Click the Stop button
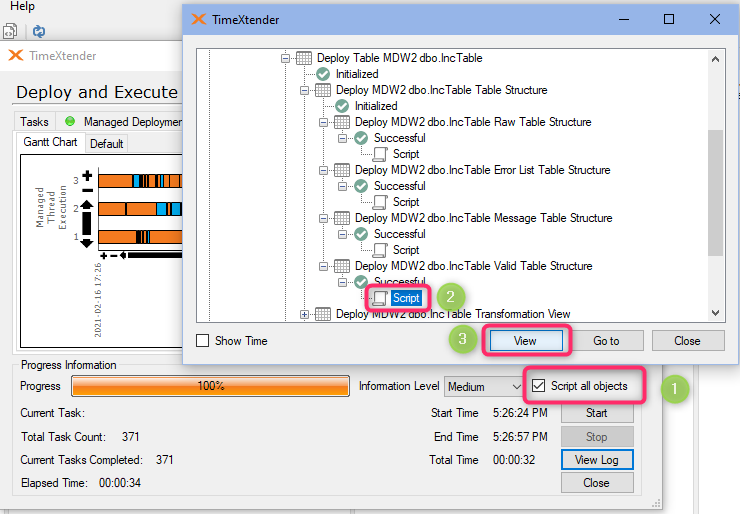 (597, 437)
